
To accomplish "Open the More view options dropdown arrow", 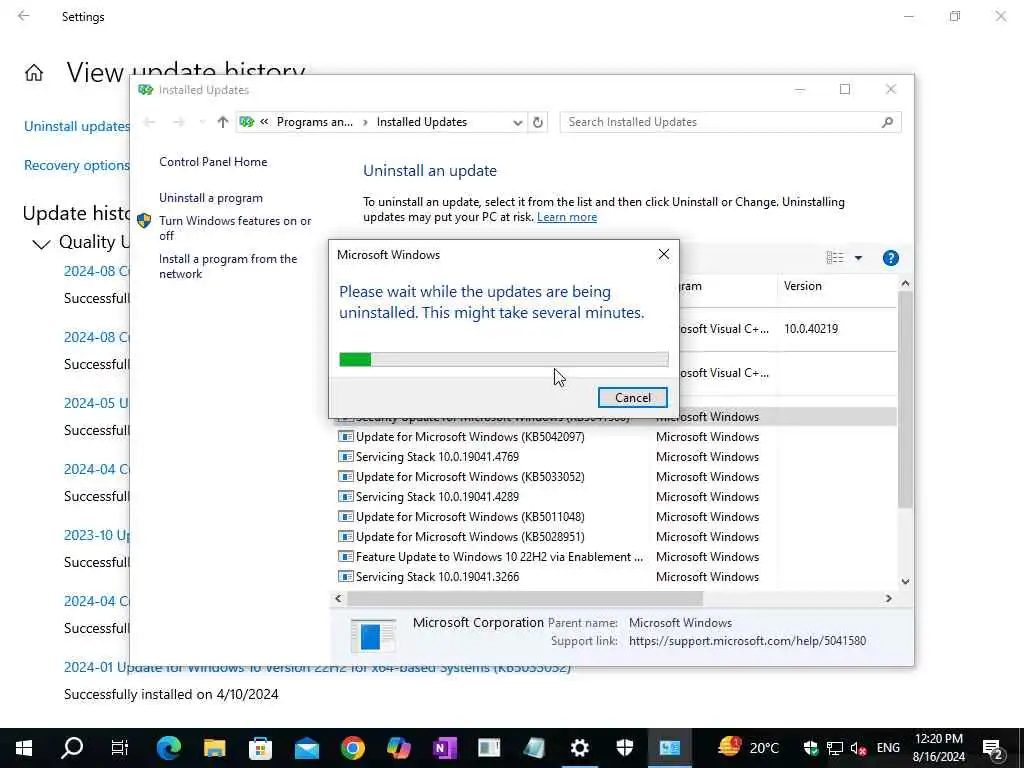I will (858, 258).
